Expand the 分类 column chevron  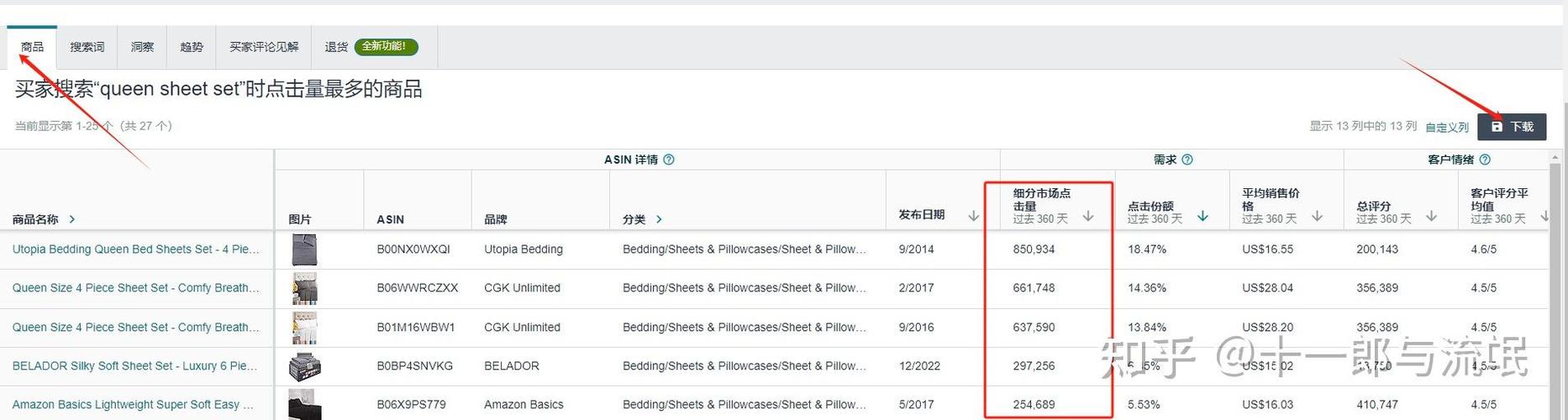[x=659, y=219]
